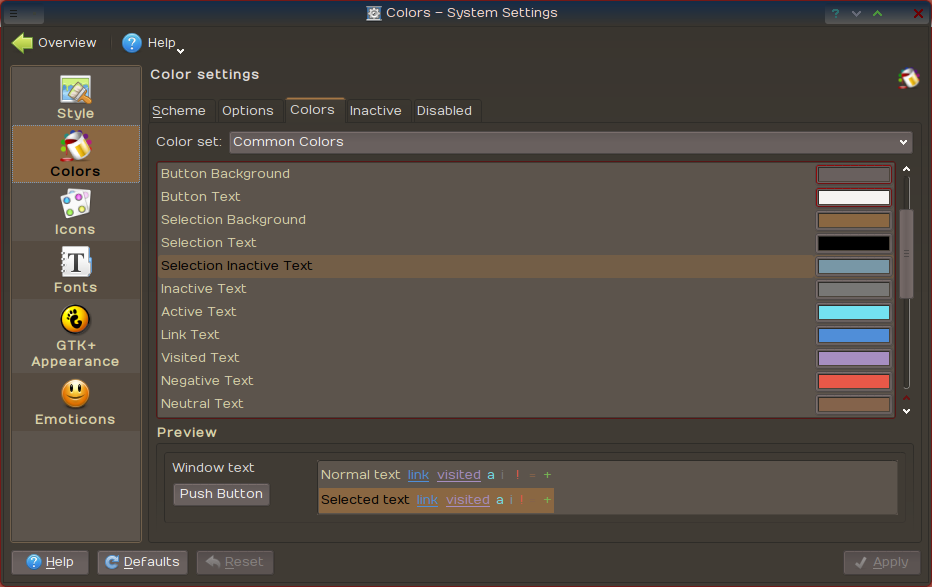This screenshot has height=587, width=932.
Task: Open the Icons module in sidebar
Action: [75, 204]
